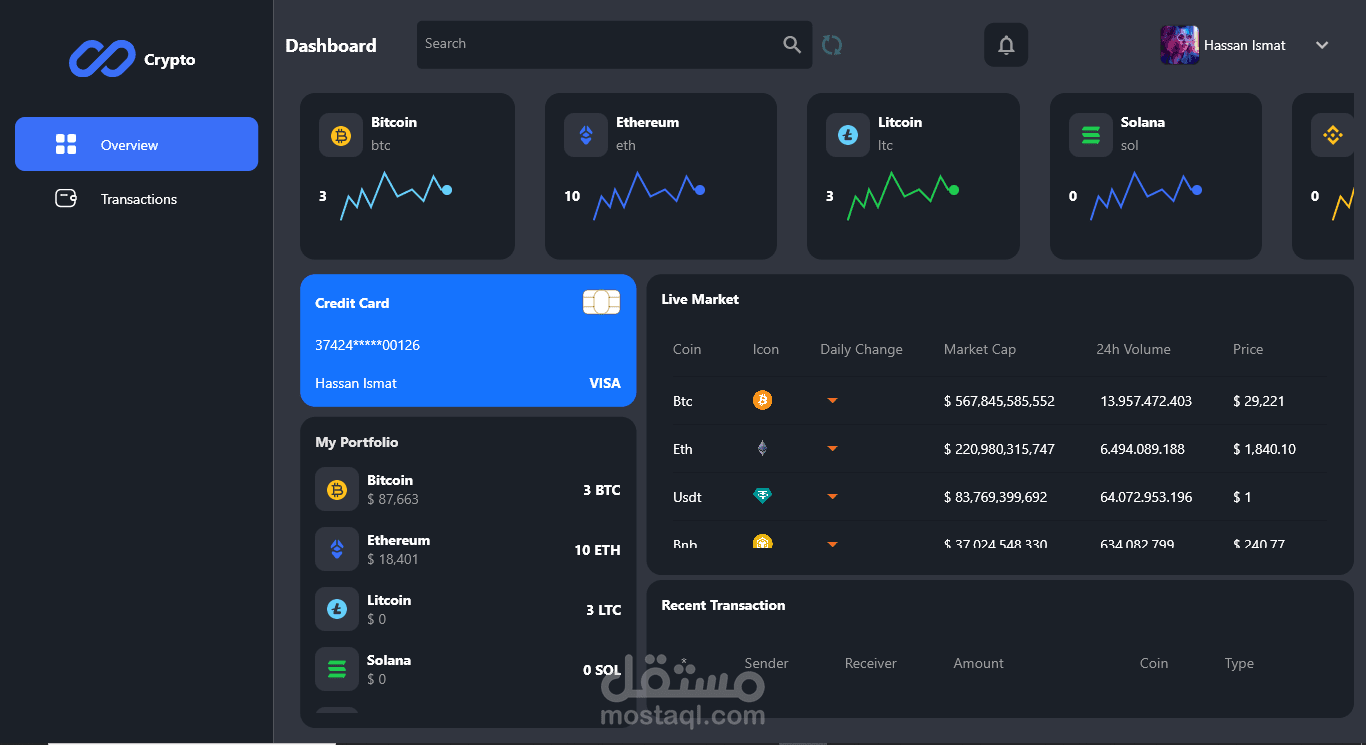Open the Btc daily change dropdown
Image resolution: width=1366 pixels, height=745 pixels.
(x=832, y=400)
